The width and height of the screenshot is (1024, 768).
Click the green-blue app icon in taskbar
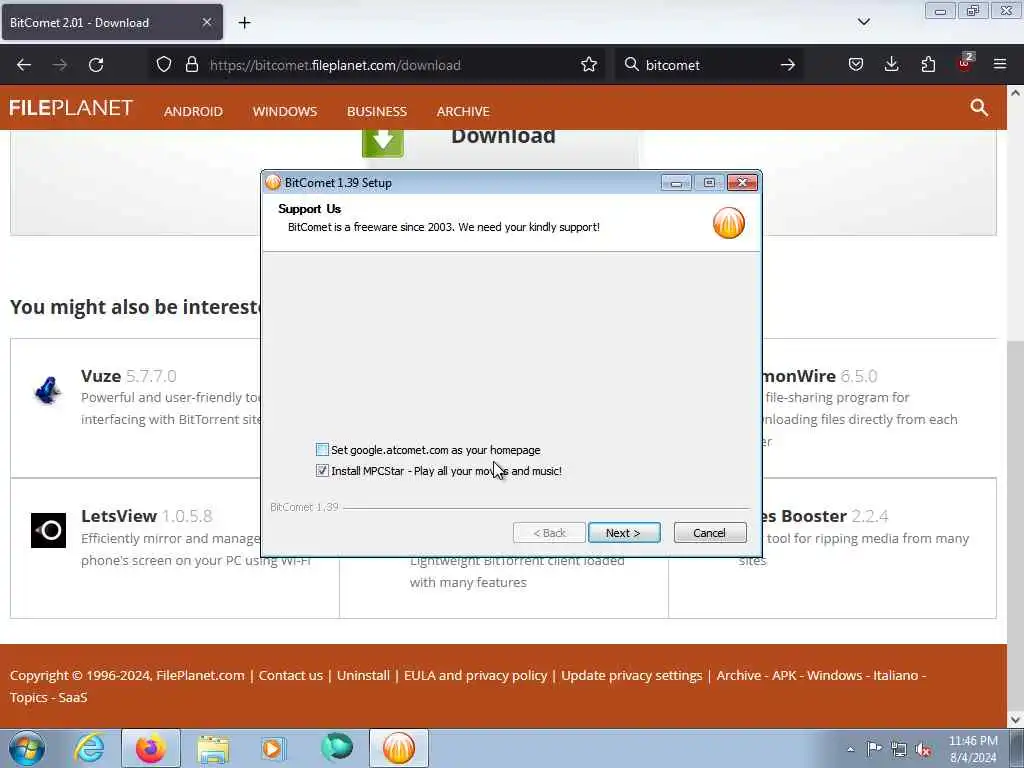[x=337, y=748]
